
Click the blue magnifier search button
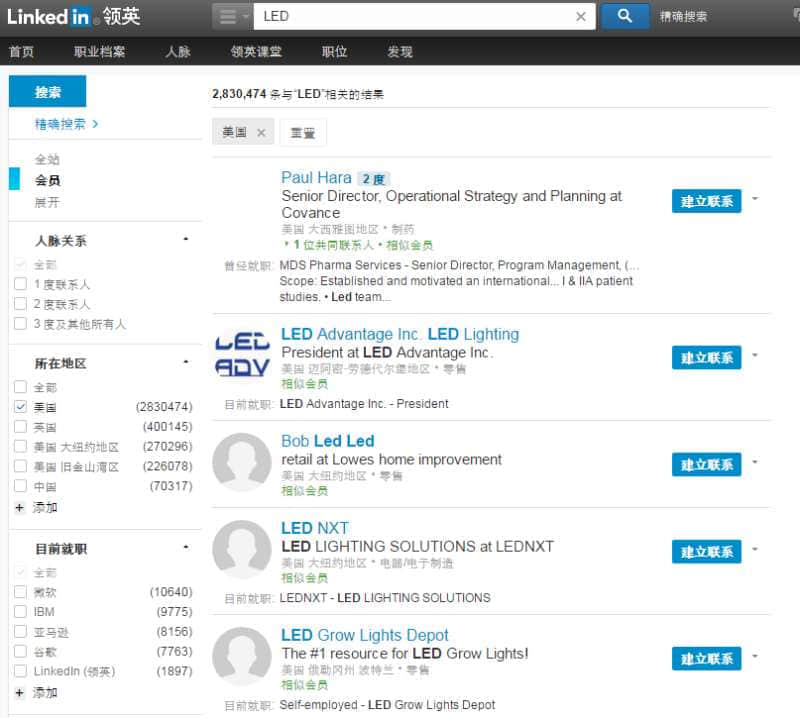[x=625, y=16]
